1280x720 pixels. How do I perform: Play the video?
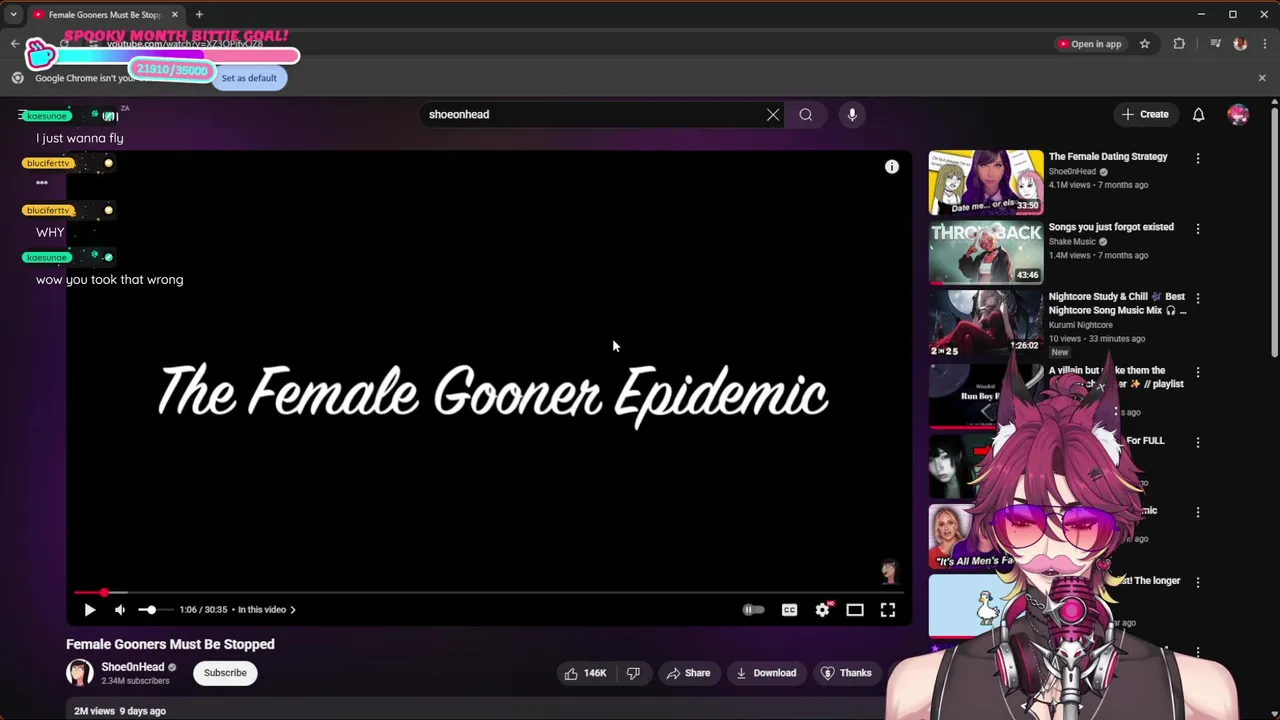89,609
